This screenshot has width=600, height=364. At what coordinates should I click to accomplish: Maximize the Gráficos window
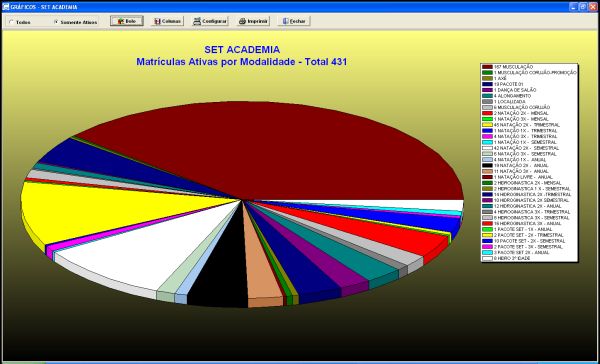click(583, 7)
